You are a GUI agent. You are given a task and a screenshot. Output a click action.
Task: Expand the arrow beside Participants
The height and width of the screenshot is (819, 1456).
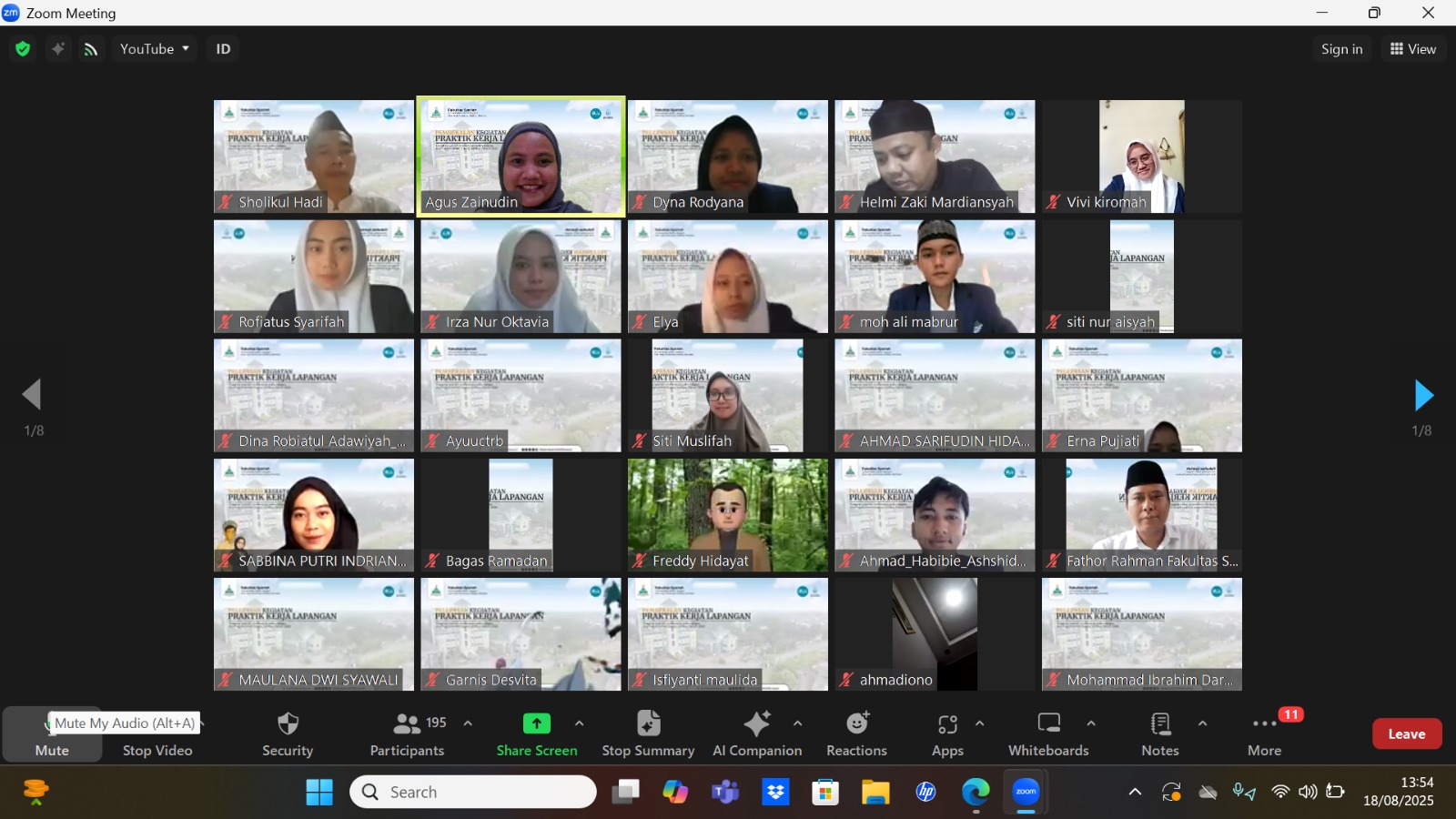[x=468, y=723]
